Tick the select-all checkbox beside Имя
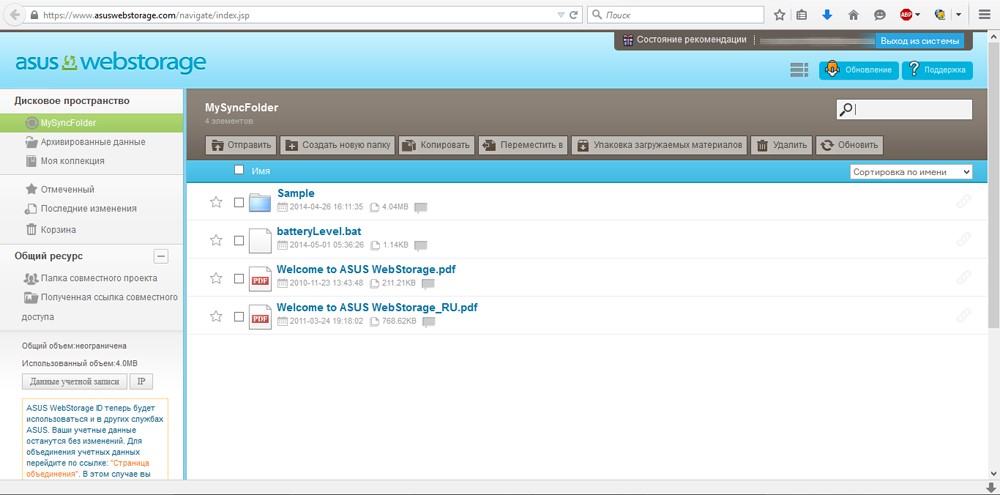The image size is (1000, 495). (239, 170)
